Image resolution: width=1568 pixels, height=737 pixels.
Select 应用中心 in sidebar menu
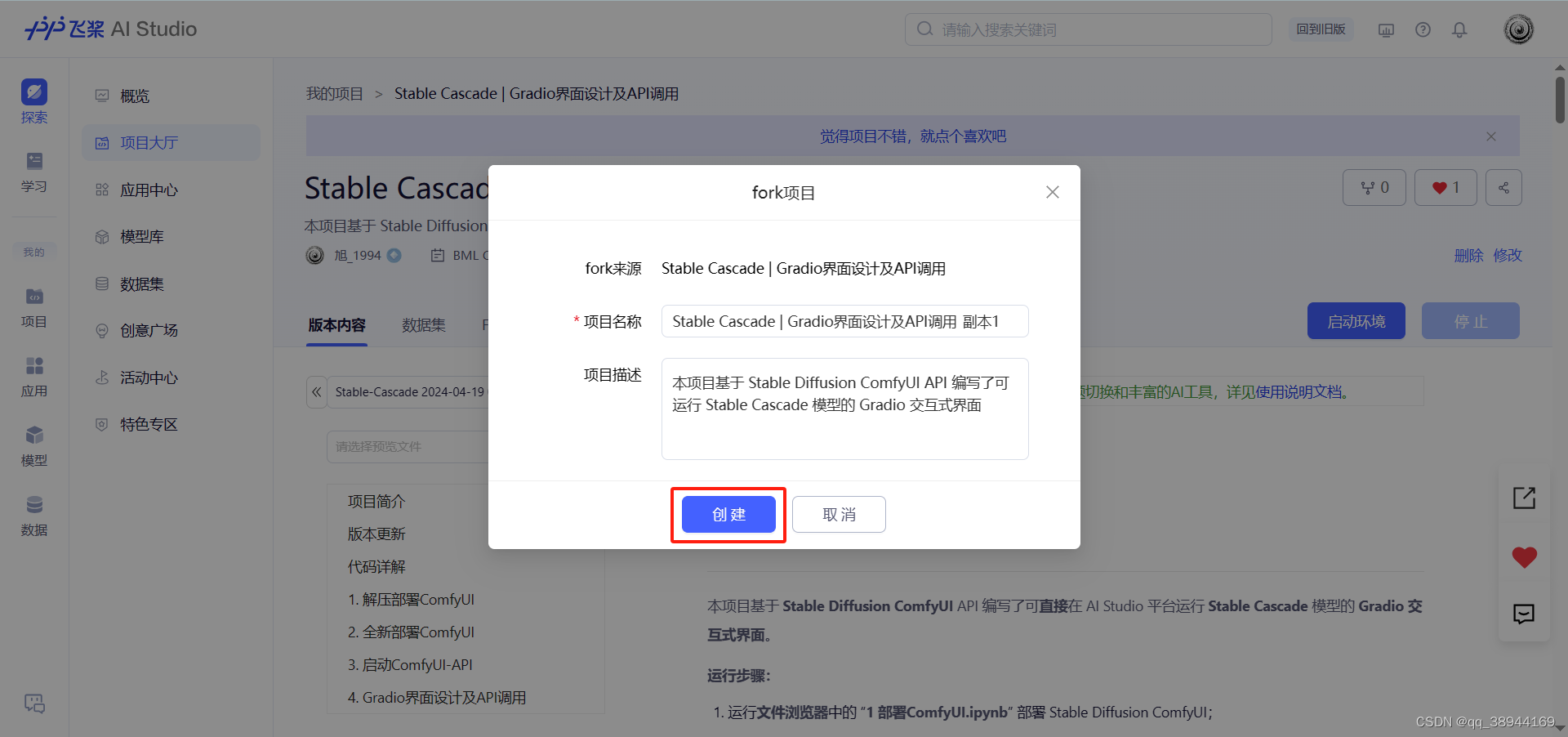[171, 190]
